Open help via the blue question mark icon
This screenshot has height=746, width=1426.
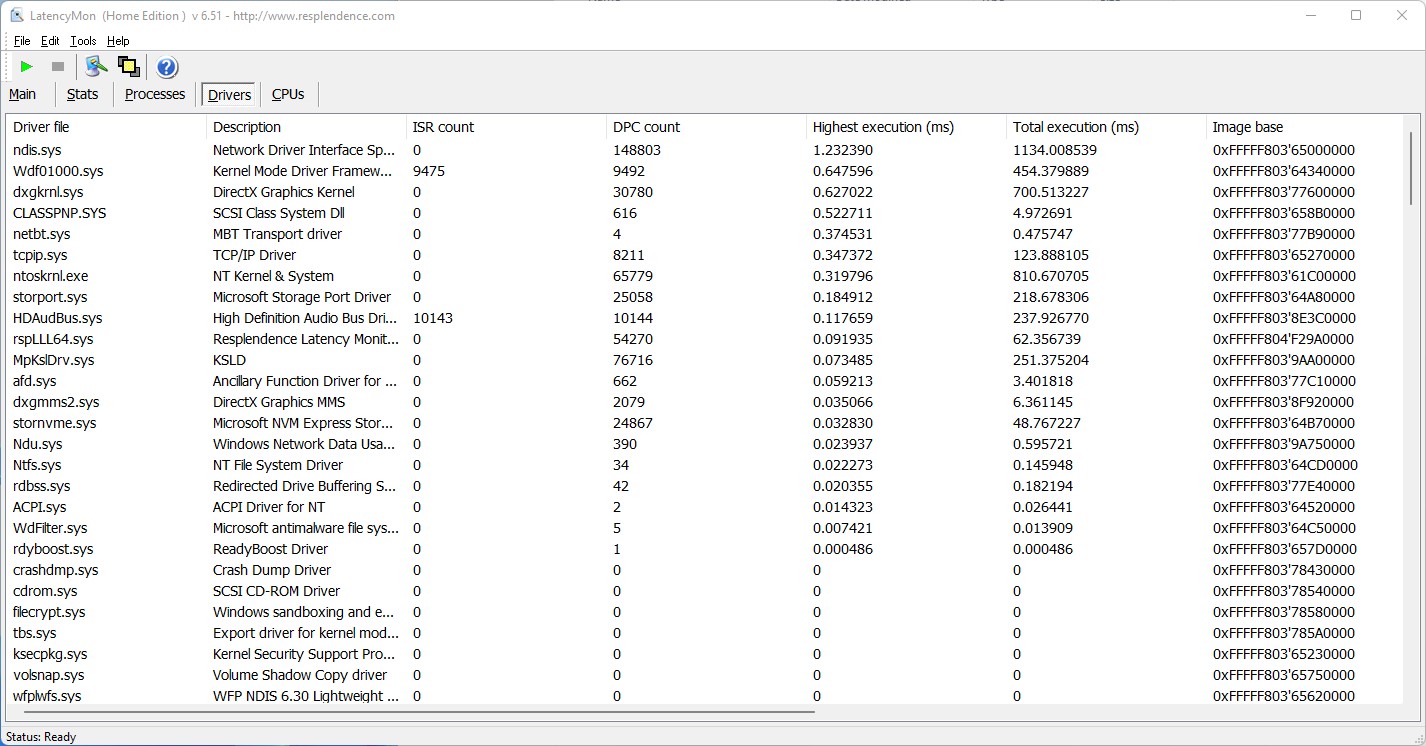(167, 67)
